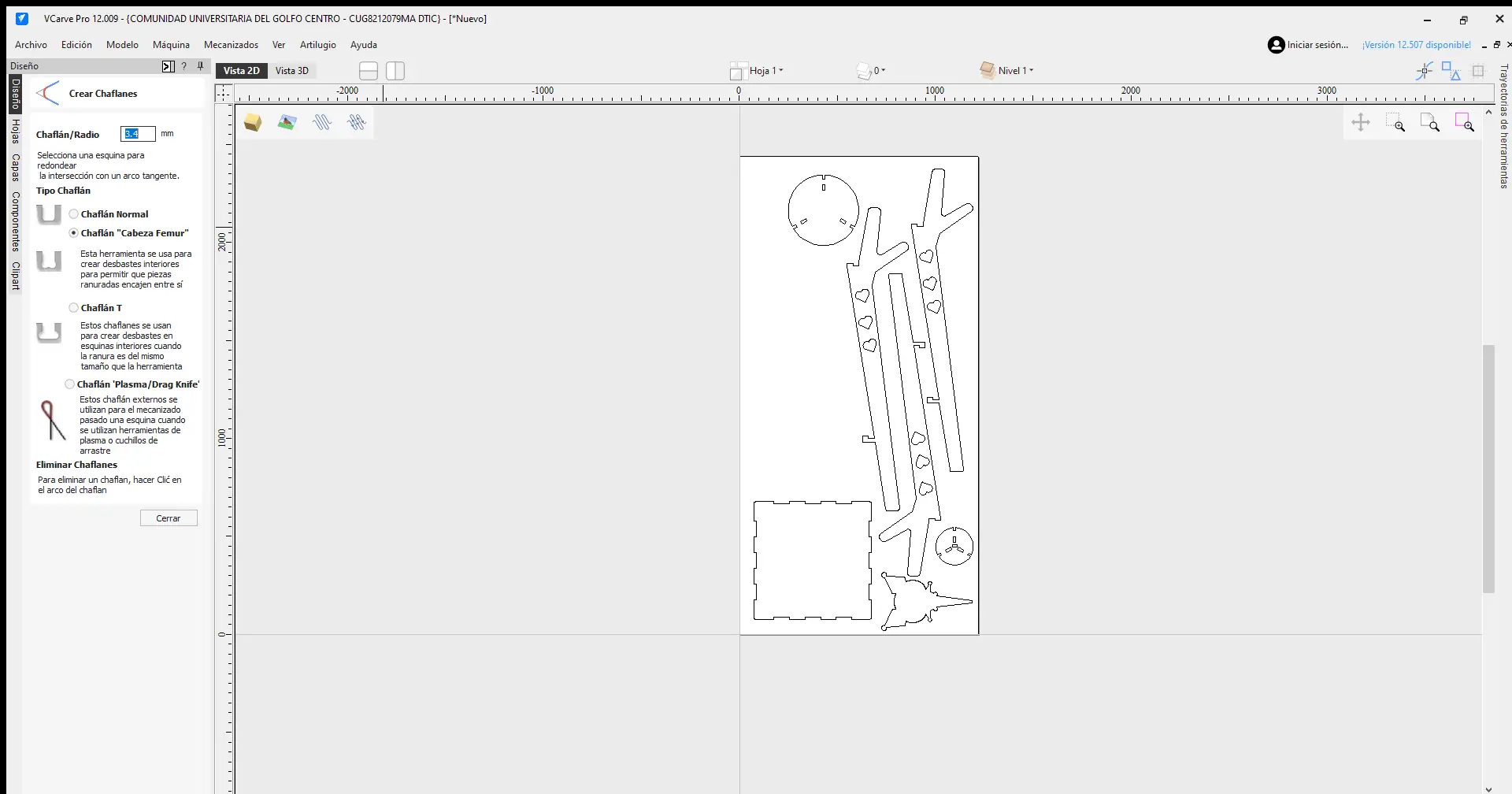Click the account avatar icon
The width and height of the screenshot is (1512, 794).
click(x=1276, y=45)
